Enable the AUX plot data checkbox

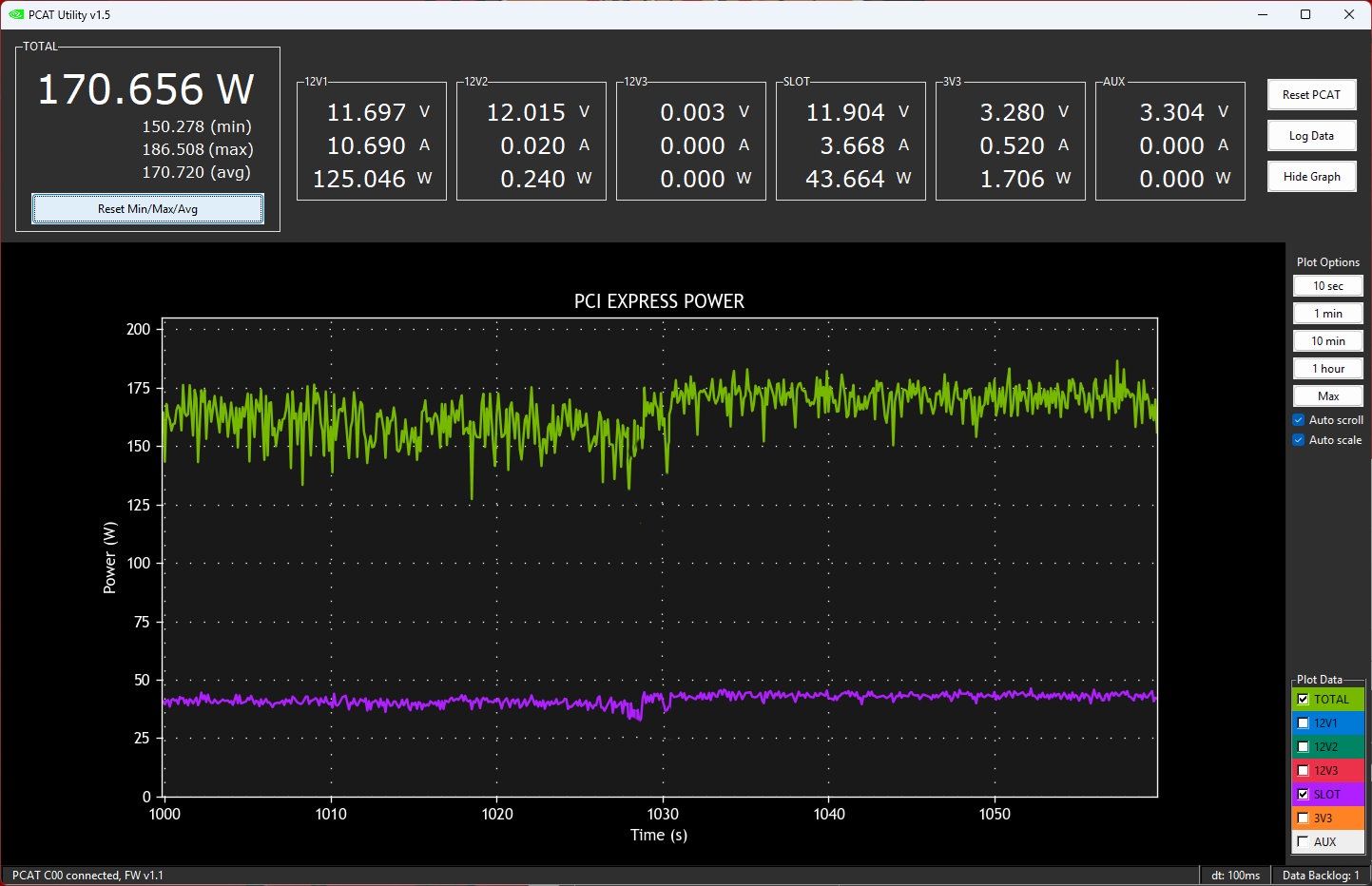(x=1303, y=841)
